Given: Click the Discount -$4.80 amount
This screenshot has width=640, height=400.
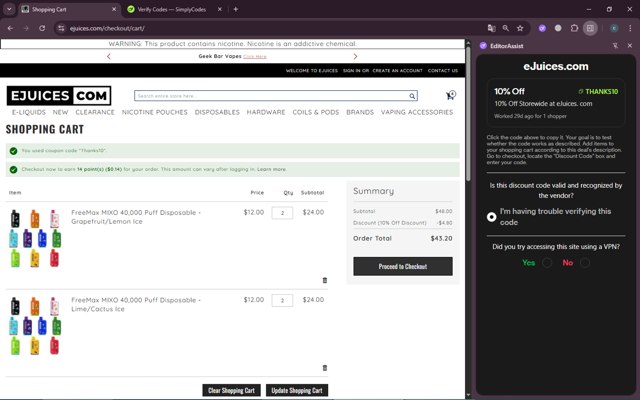Looking at the screenshot, I should tap(444, 223).
